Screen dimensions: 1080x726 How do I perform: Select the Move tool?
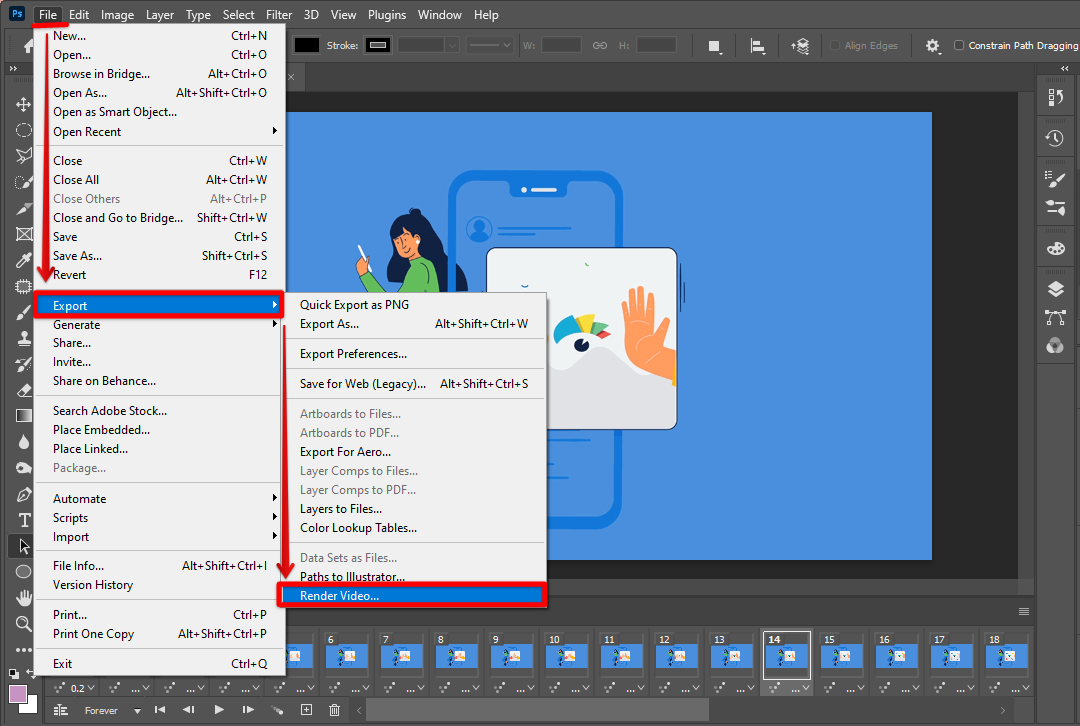coord(24,105)
